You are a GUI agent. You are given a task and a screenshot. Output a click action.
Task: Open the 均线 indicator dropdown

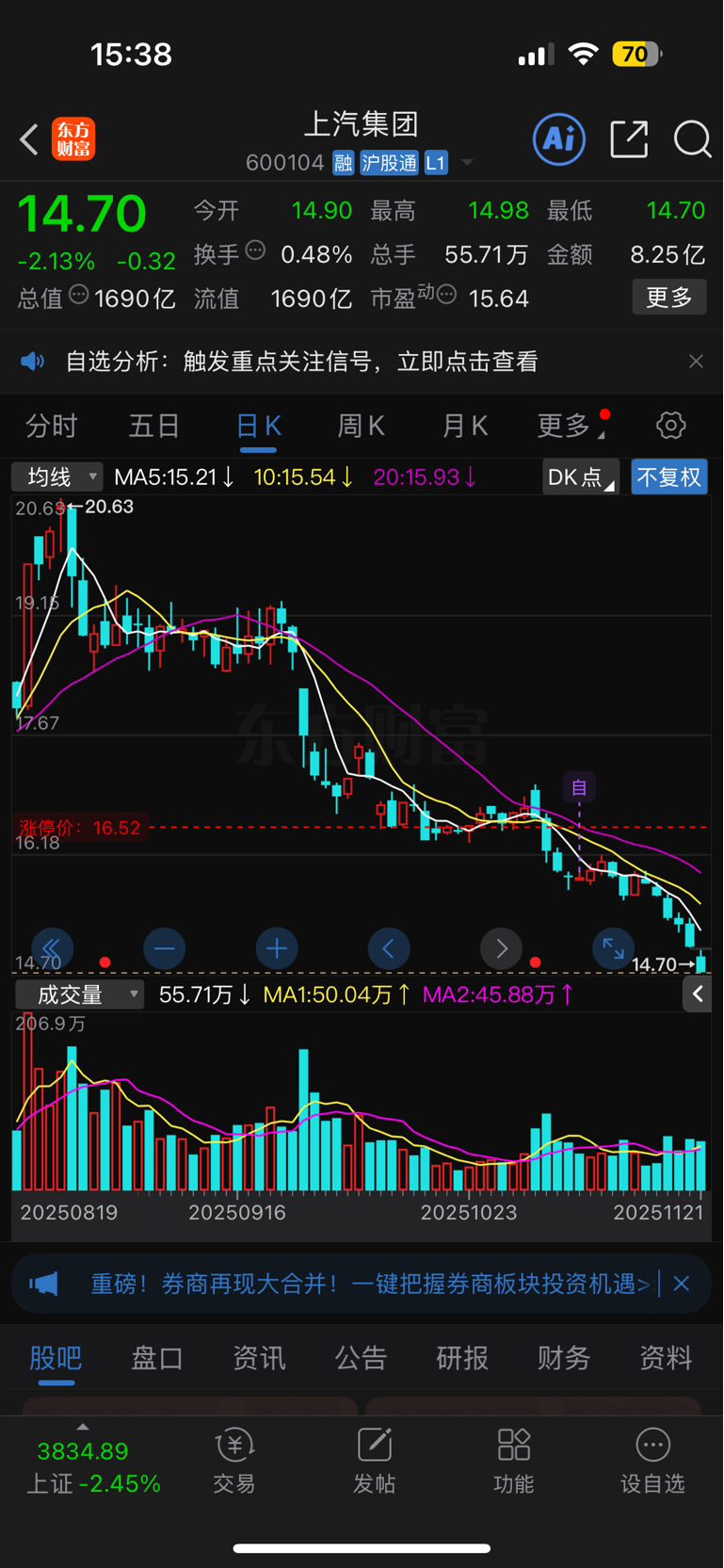(57, 477)
